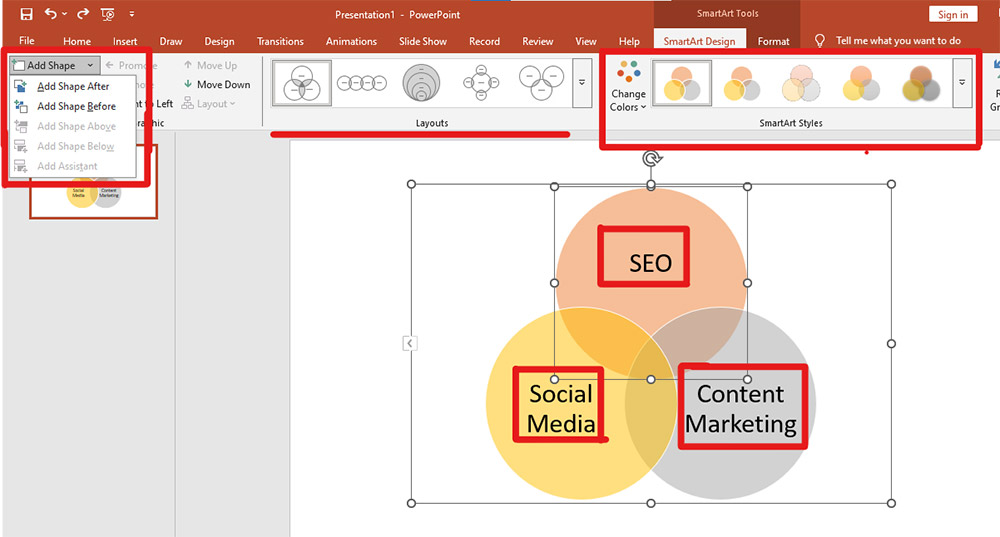The image size is (1000, 537).
Task: Click the top-left SmartArt frame handle
Action: [x=411, y=184]
